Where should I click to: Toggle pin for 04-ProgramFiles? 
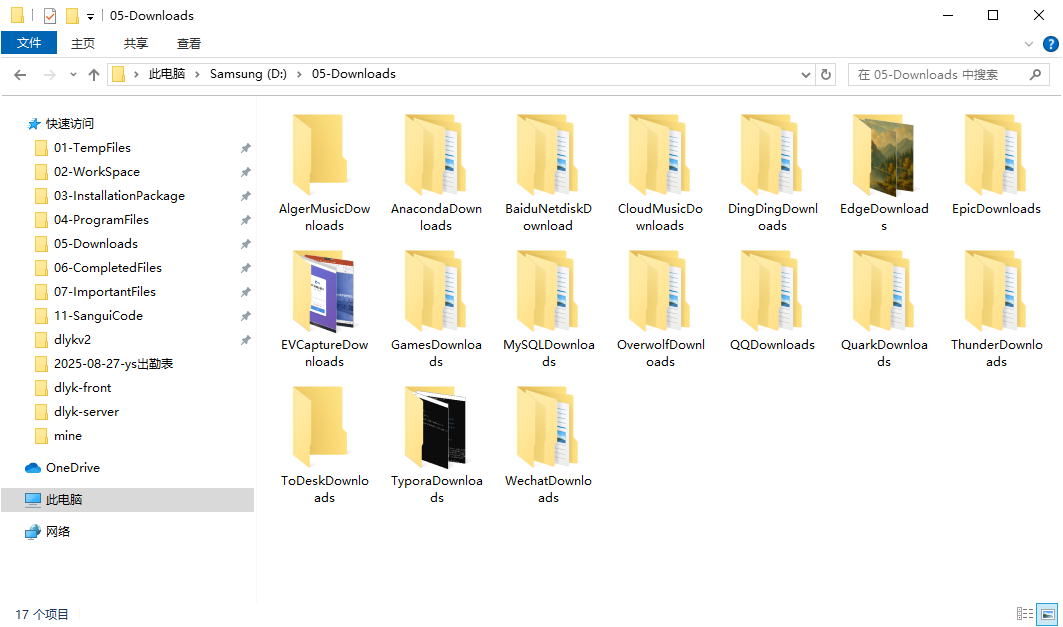(x=245, y=220)
